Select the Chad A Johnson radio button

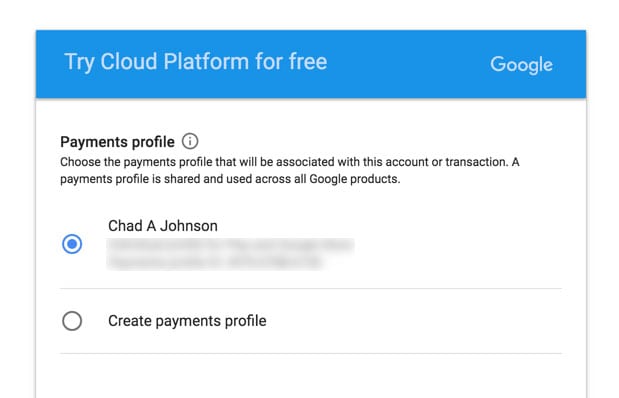[x=72, y=244]
